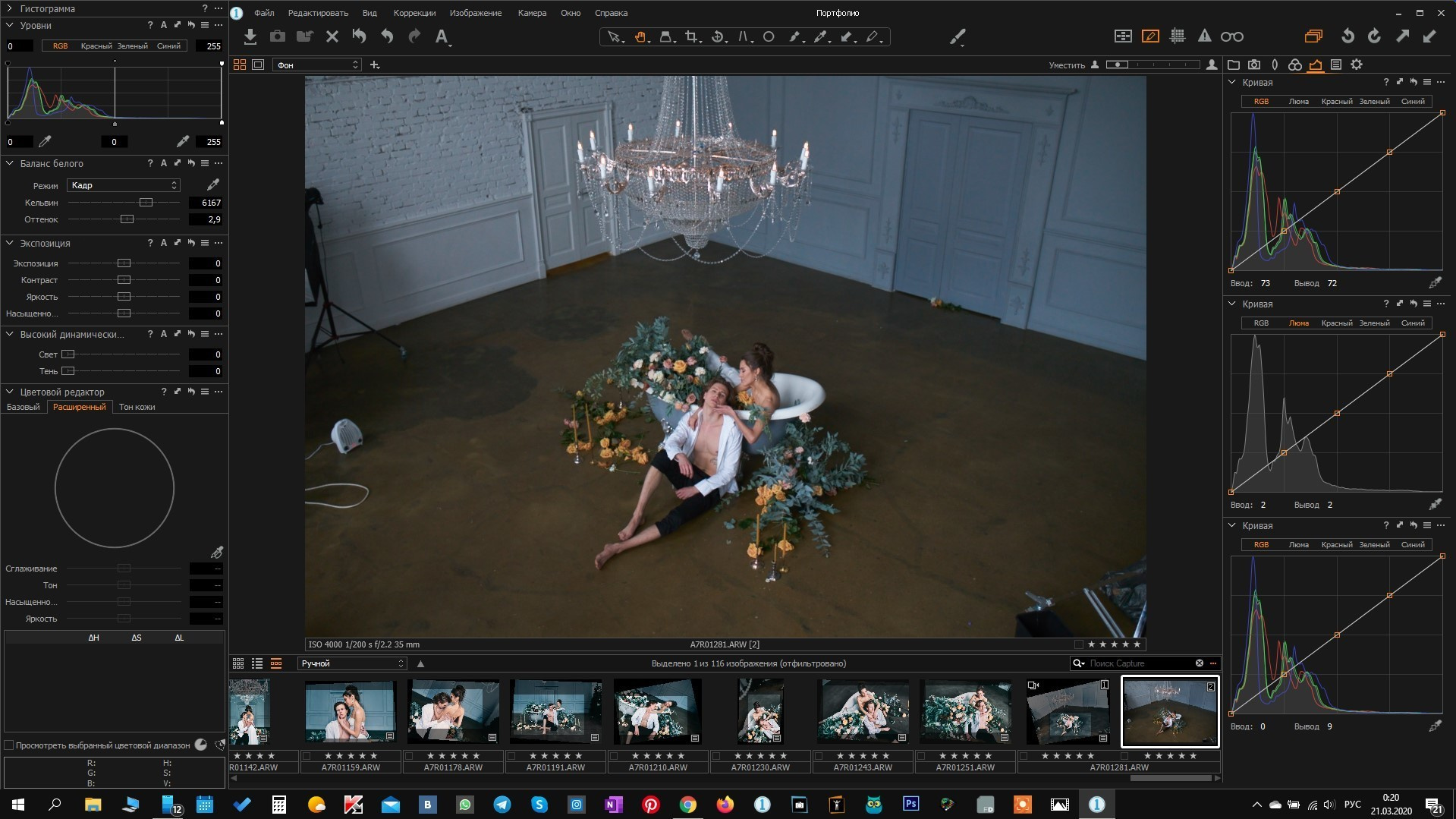Click the Import images download icon

point(250,36)
